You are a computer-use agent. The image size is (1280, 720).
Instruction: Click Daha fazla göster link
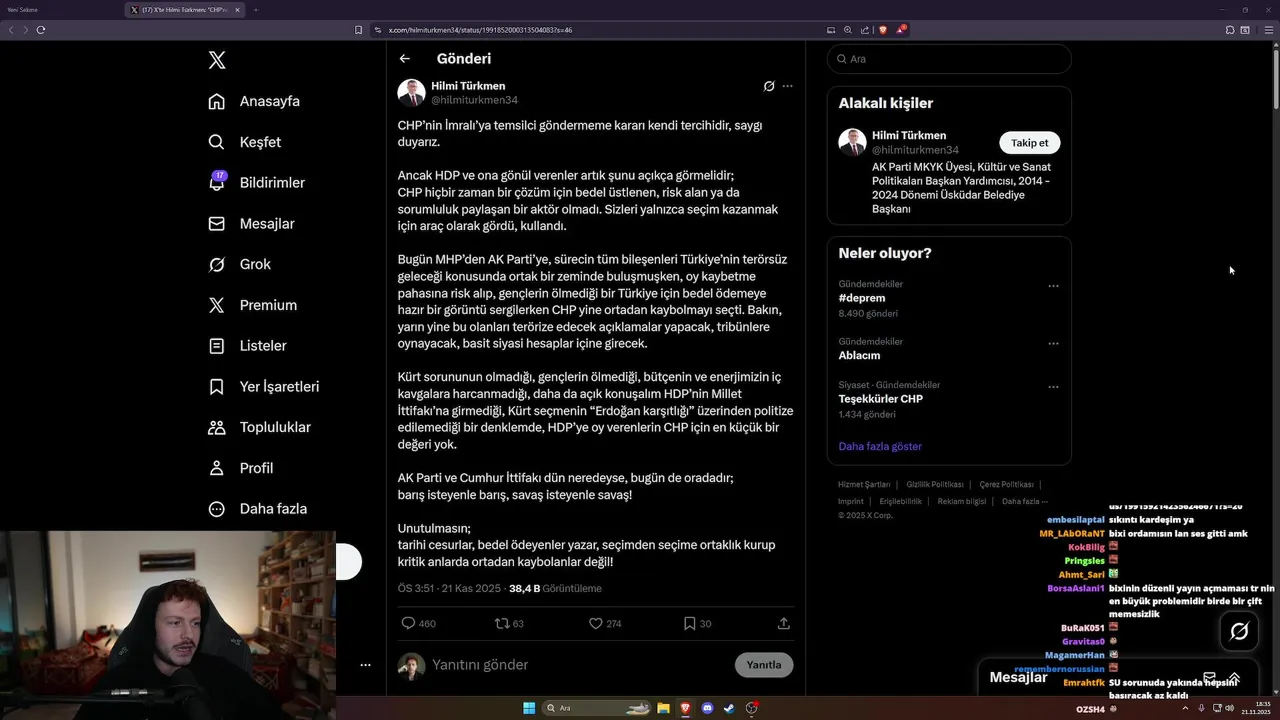880,446
